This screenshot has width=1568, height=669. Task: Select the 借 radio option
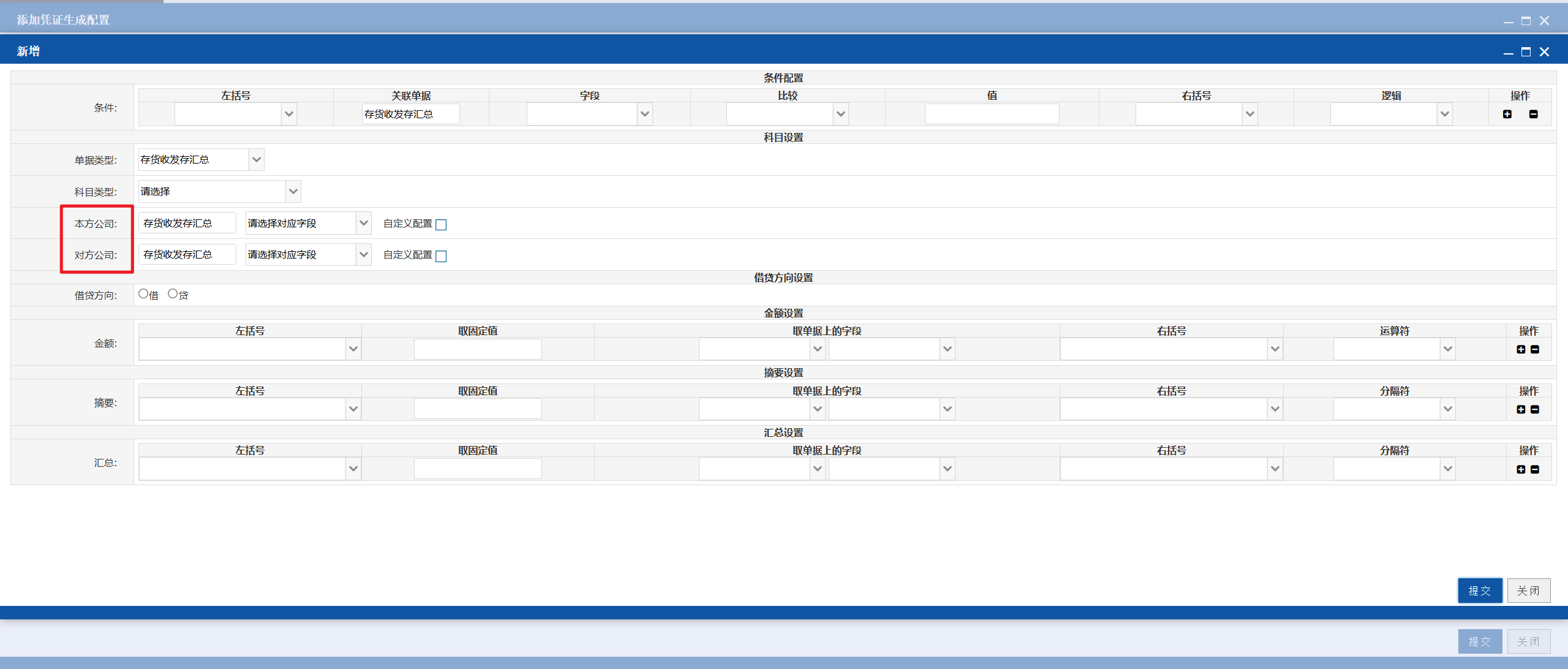143,294
